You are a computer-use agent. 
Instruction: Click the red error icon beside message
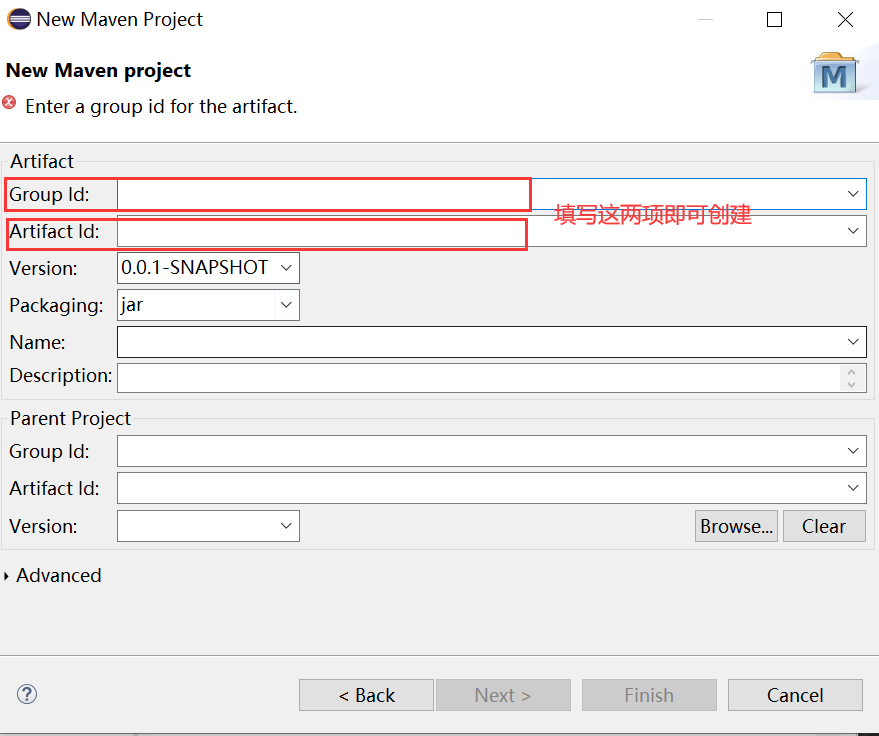click(10, 103)
